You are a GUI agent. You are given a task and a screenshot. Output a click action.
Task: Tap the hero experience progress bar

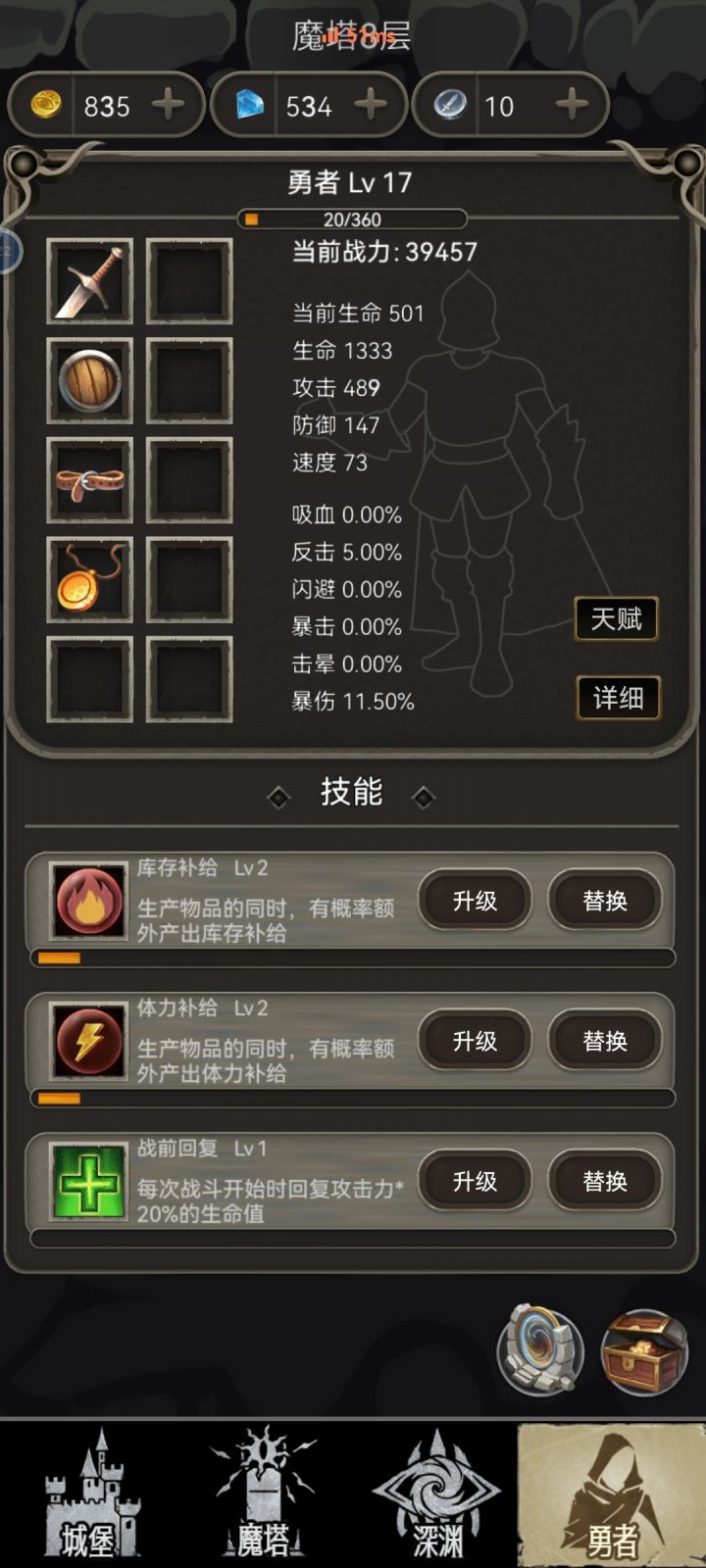tap(352, 219)
